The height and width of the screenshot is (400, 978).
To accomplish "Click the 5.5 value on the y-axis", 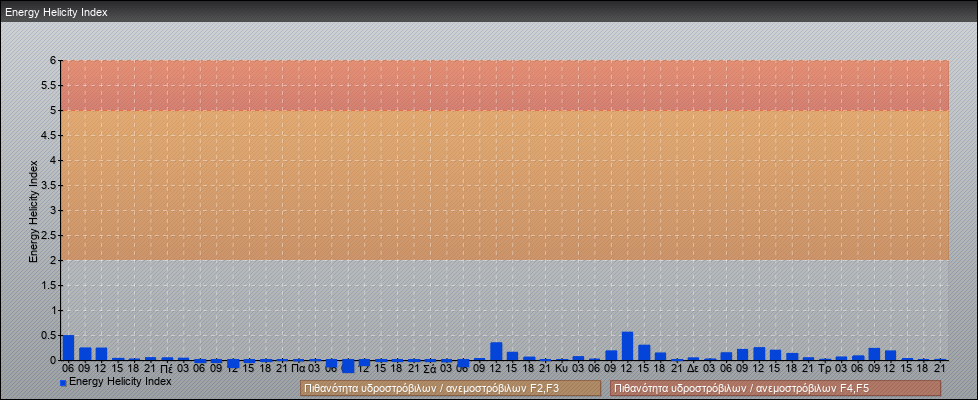I will coord(49,85).
